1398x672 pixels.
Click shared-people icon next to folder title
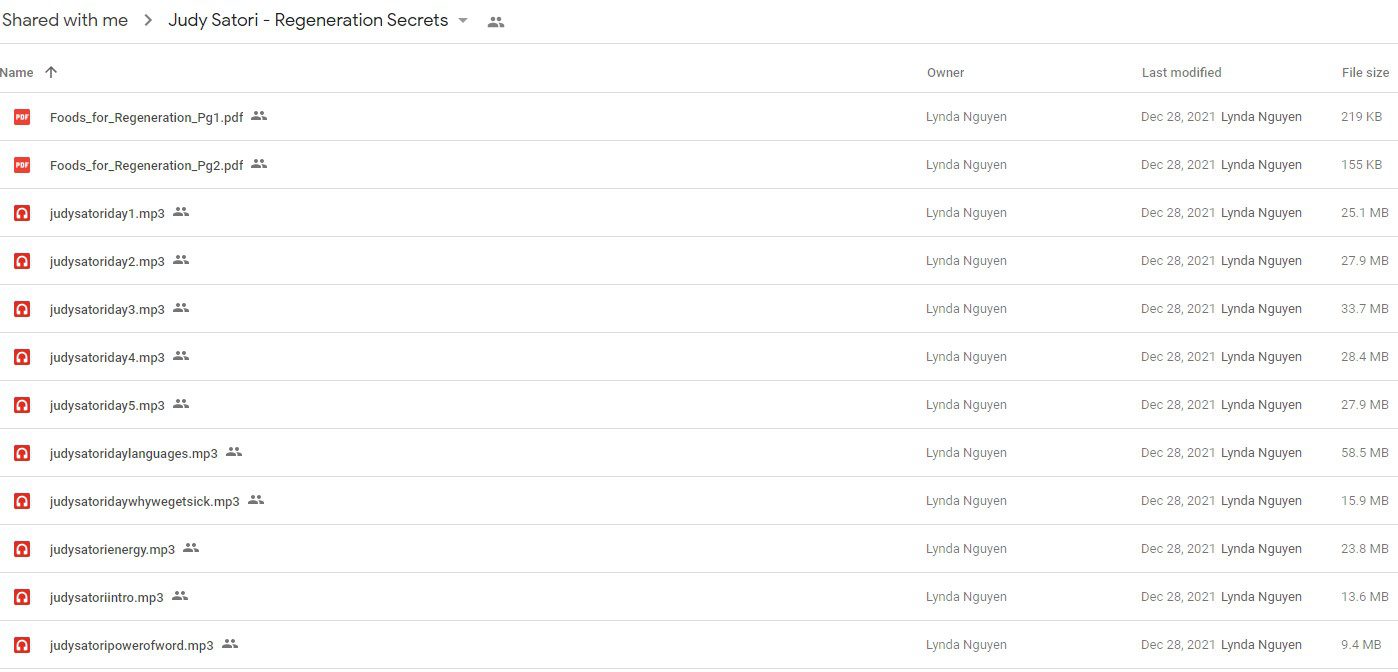tap(496, 22)
